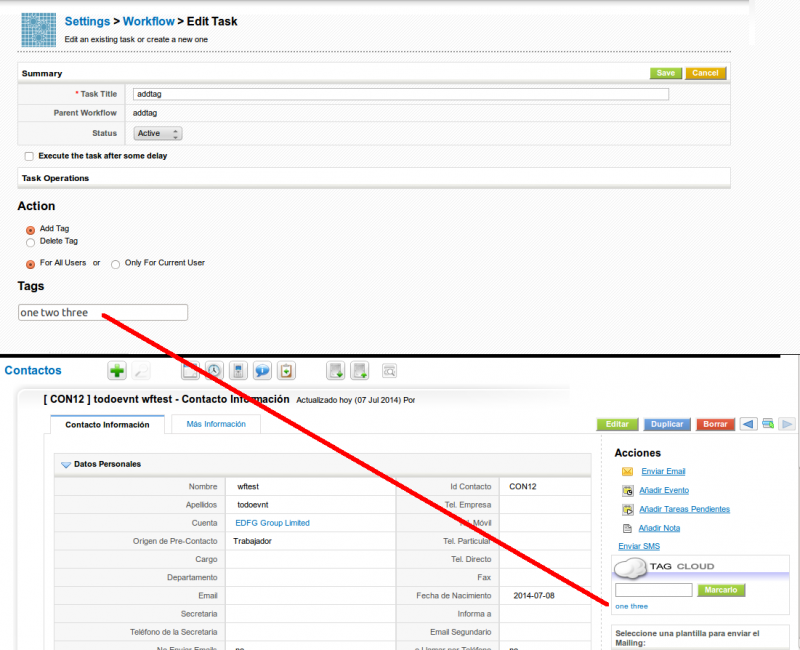Click the green plus create contact icon
The image size is (800, 650).
click(117, 371)
